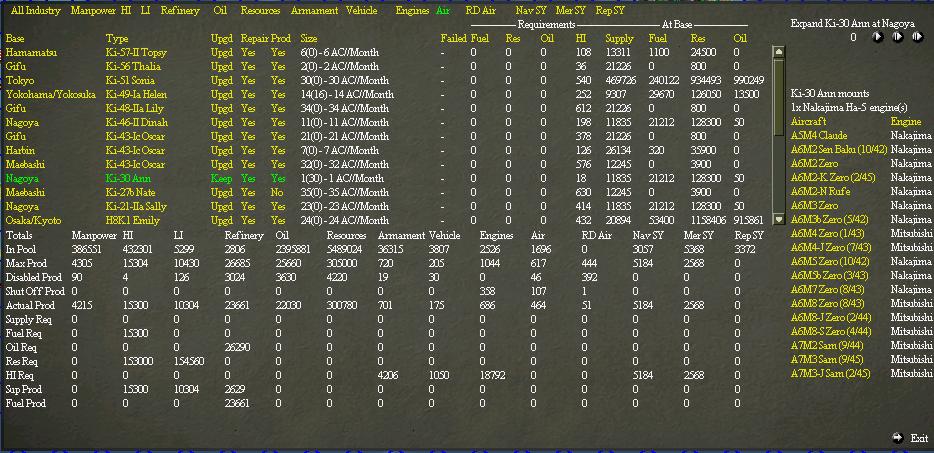The height and width of the screenshot is (453, 934).
Task: Choose A7M3-J Sam (2/45)
Action: [830, 374]
